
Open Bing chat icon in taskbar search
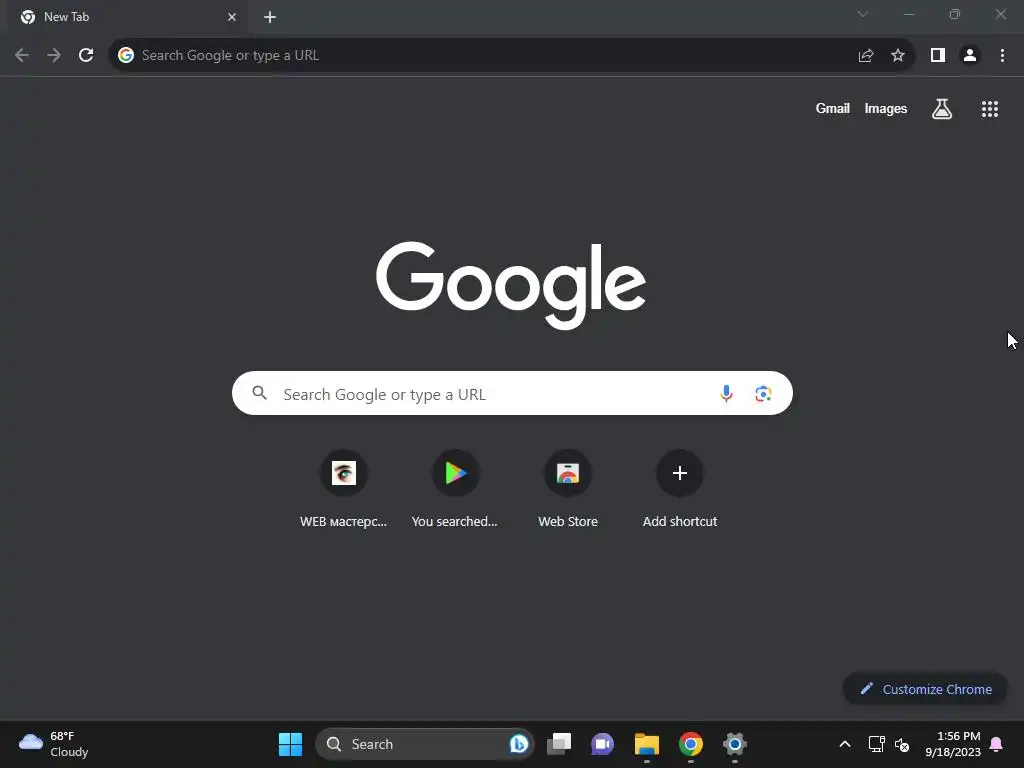(x=519, y=744)
